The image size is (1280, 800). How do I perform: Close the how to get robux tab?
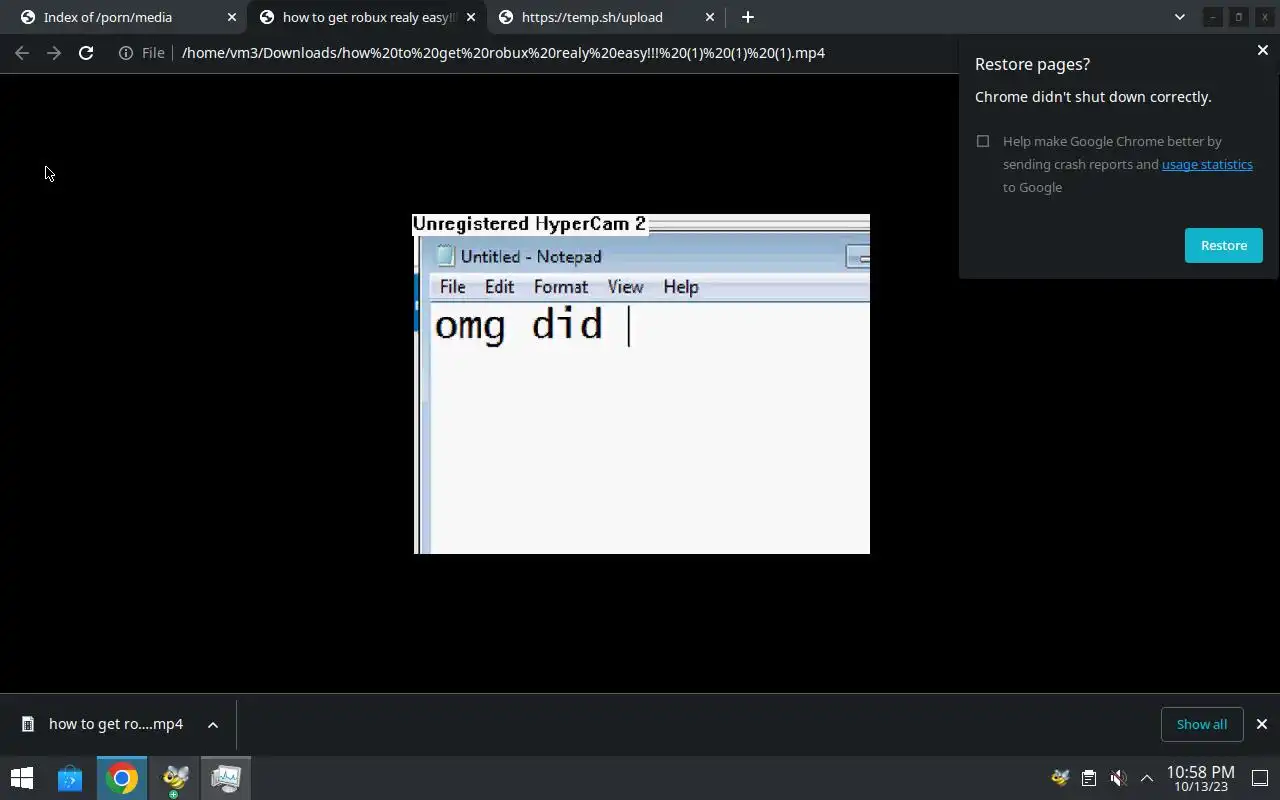pyautogui.click(x=471, y=17)
